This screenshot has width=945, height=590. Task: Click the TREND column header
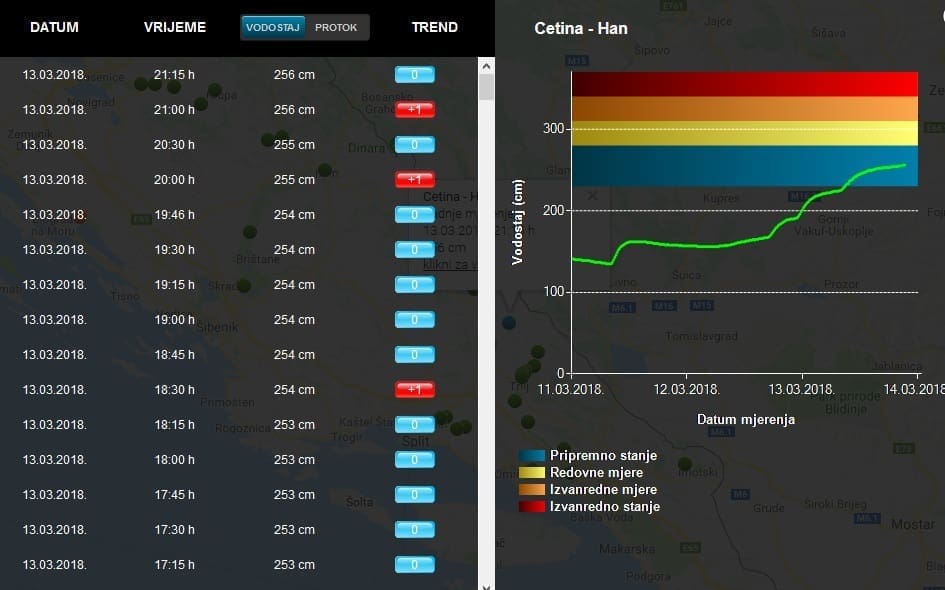pos(435,28)
